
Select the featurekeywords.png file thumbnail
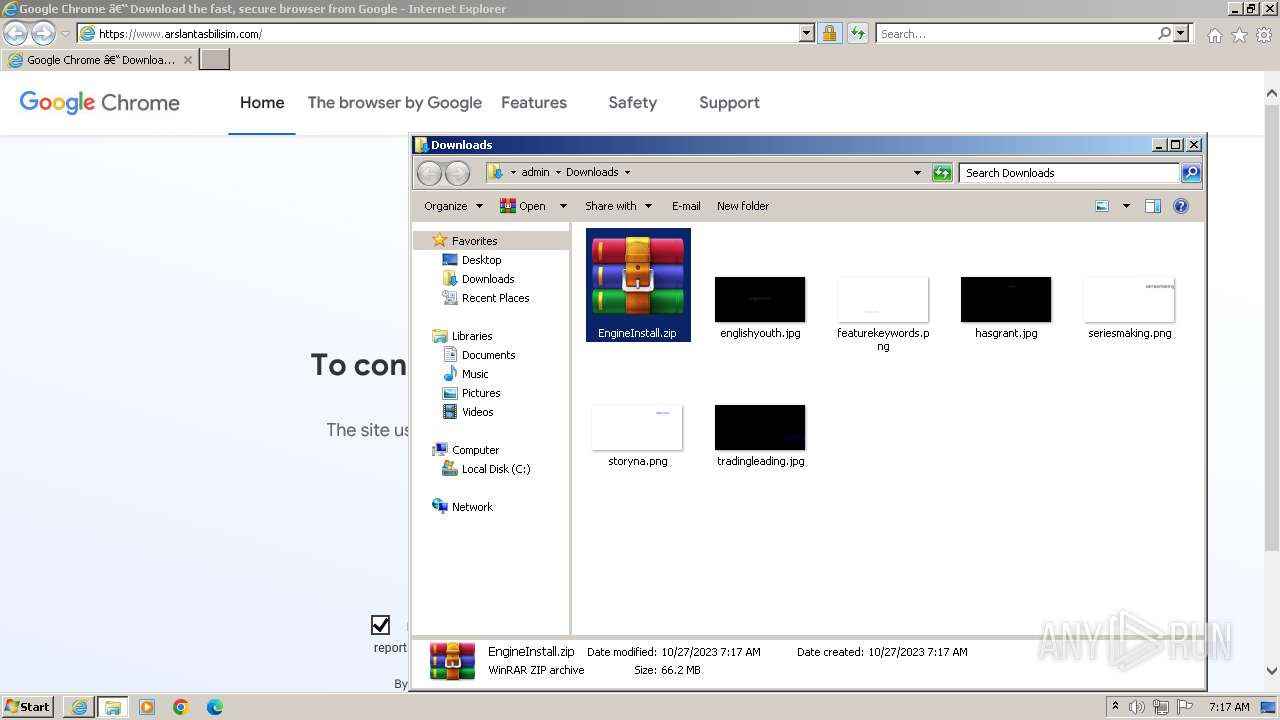883,299
